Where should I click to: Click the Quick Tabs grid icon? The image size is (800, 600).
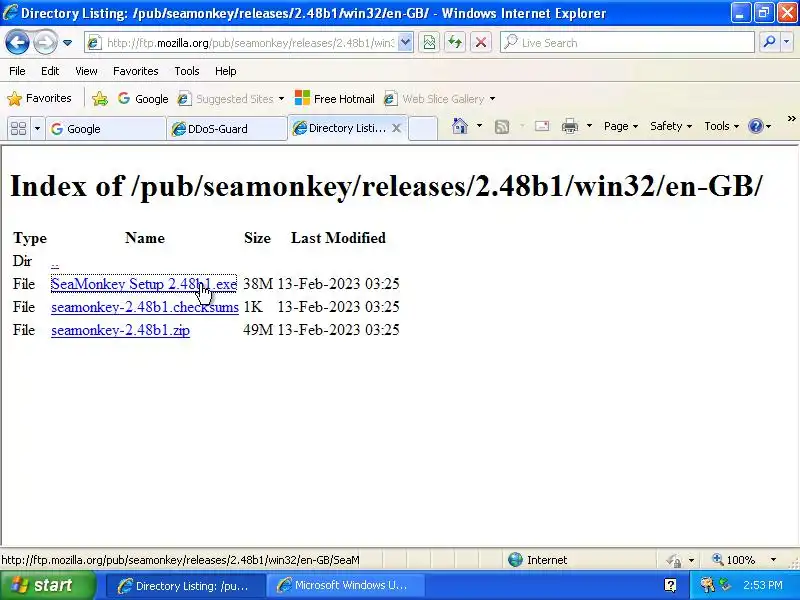click(19, 129)
